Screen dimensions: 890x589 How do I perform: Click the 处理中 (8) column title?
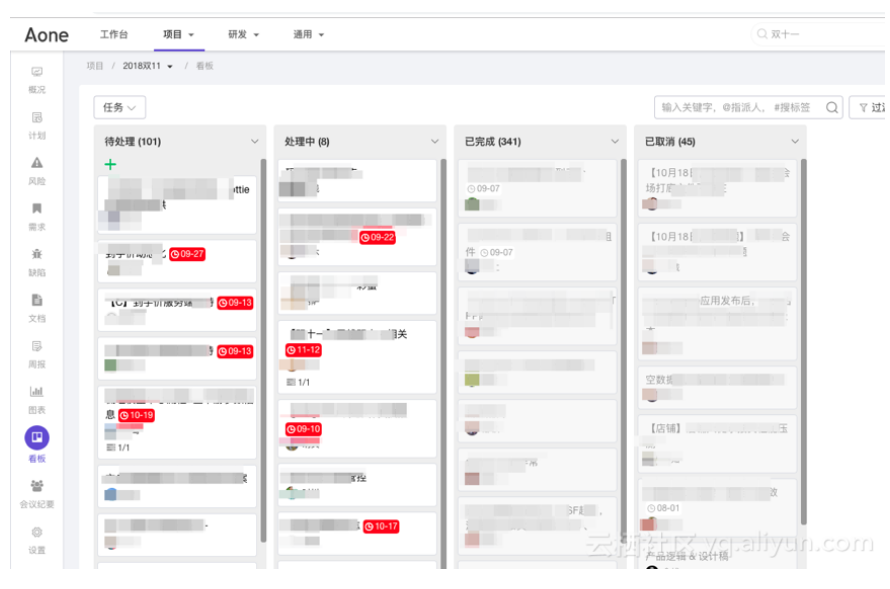pyautogui.click(x=307, y=141)
